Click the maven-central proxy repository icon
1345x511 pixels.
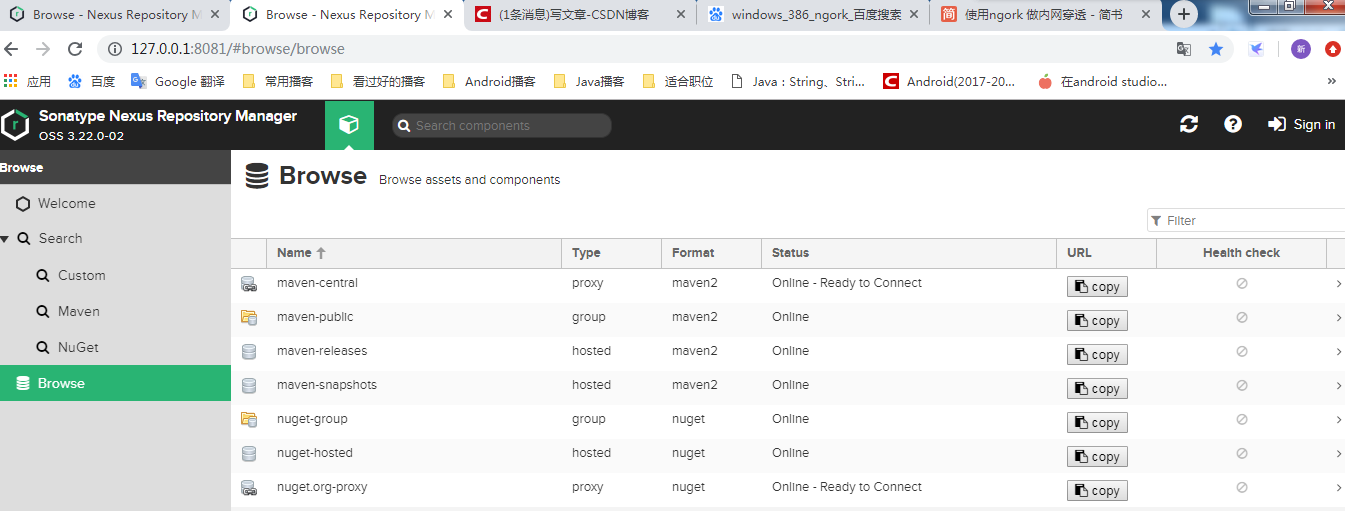point(249,284)
